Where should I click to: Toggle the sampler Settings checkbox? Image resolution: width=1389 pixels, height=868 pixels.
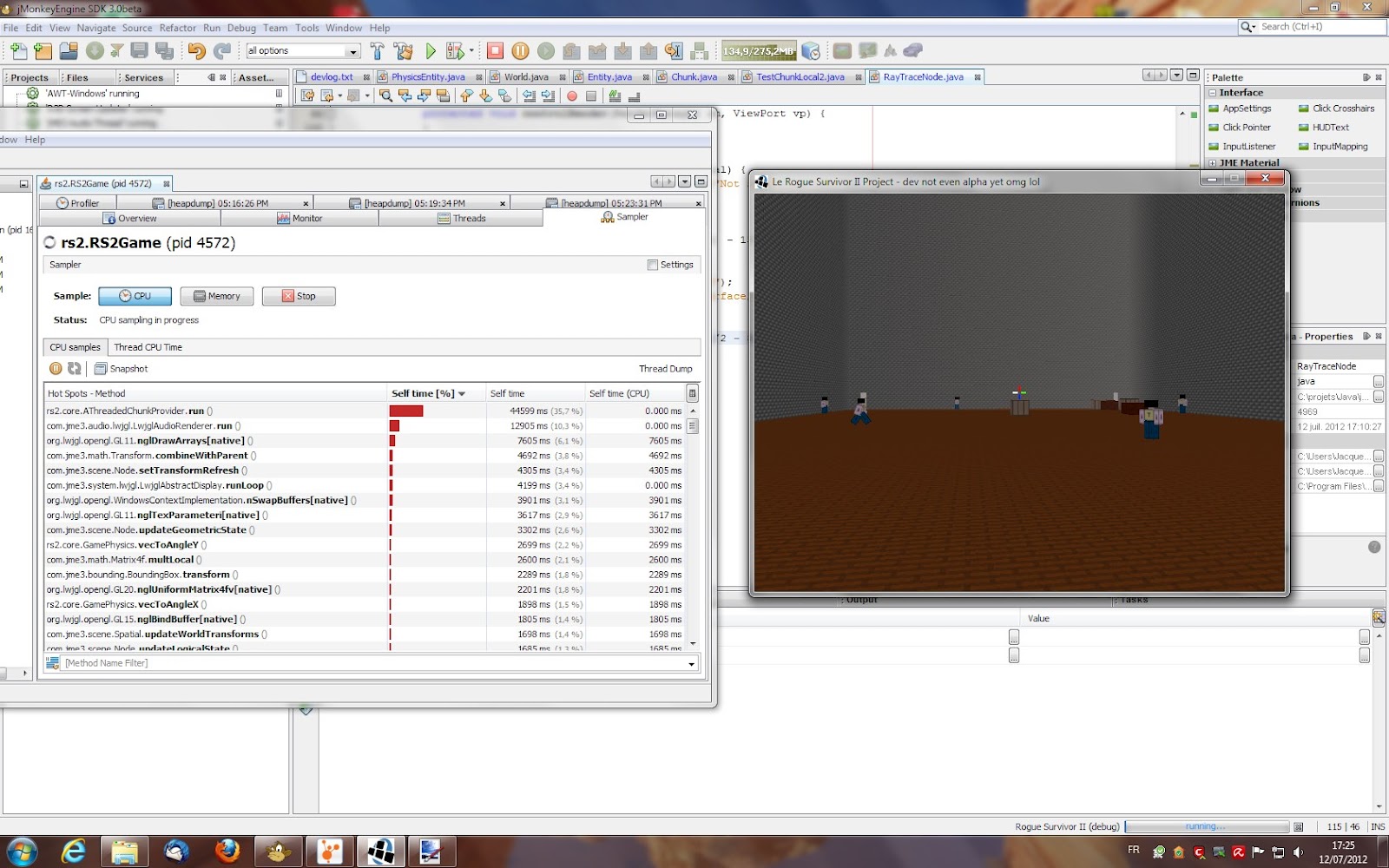652,265
